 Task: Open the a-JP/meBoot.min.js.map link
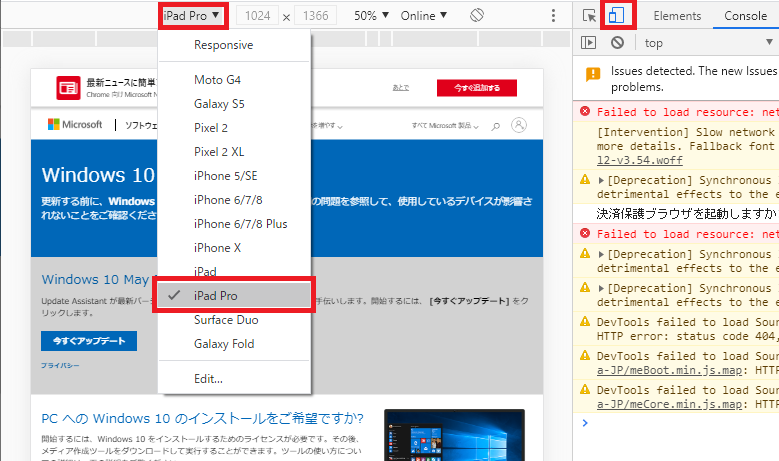click(x=669, y=370)
